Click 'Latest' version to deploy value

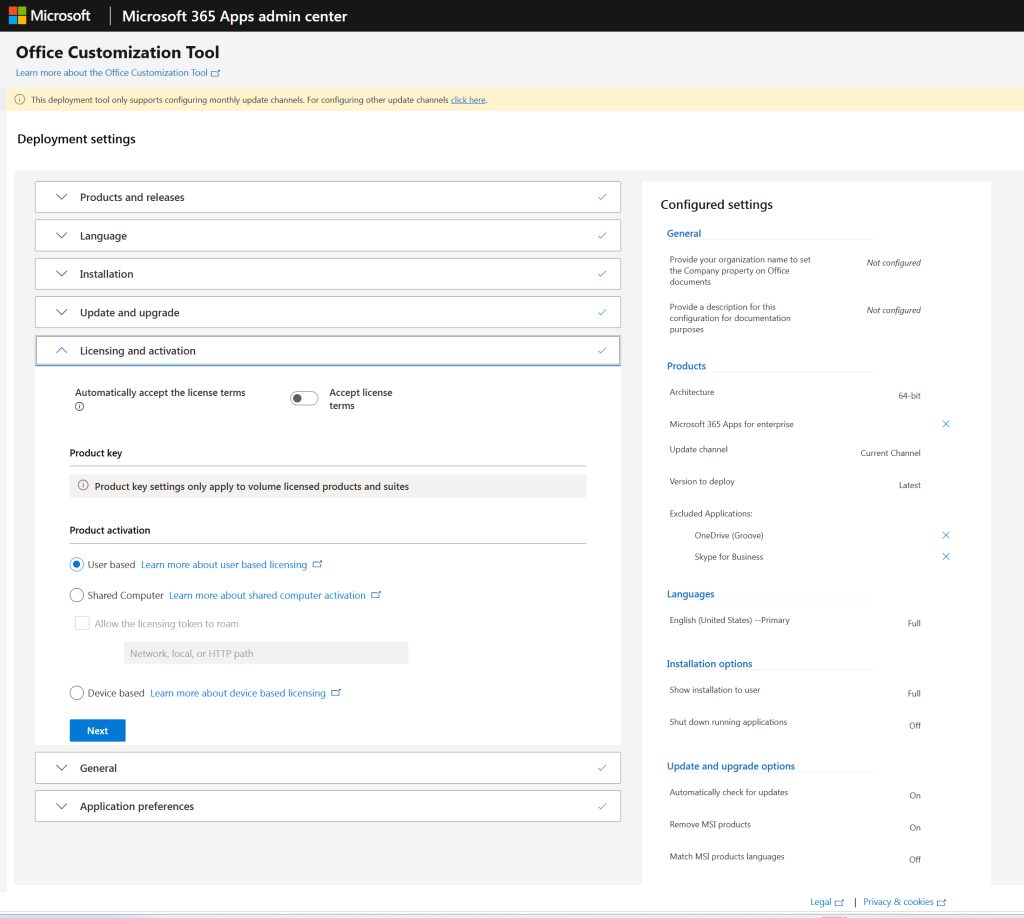909,485
